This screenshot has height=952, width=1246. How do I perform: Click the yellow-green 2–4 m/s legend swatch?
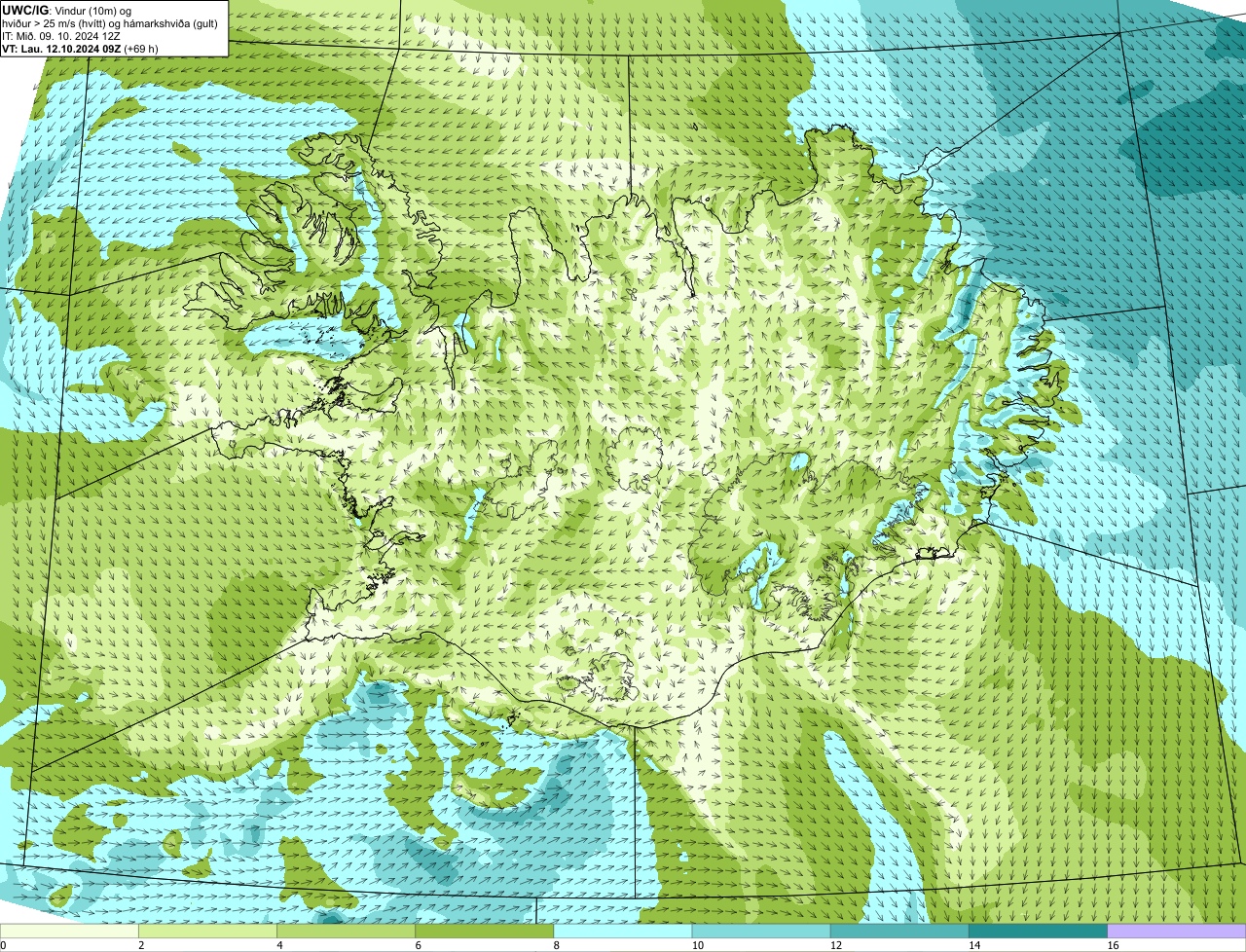coord(208,931)
